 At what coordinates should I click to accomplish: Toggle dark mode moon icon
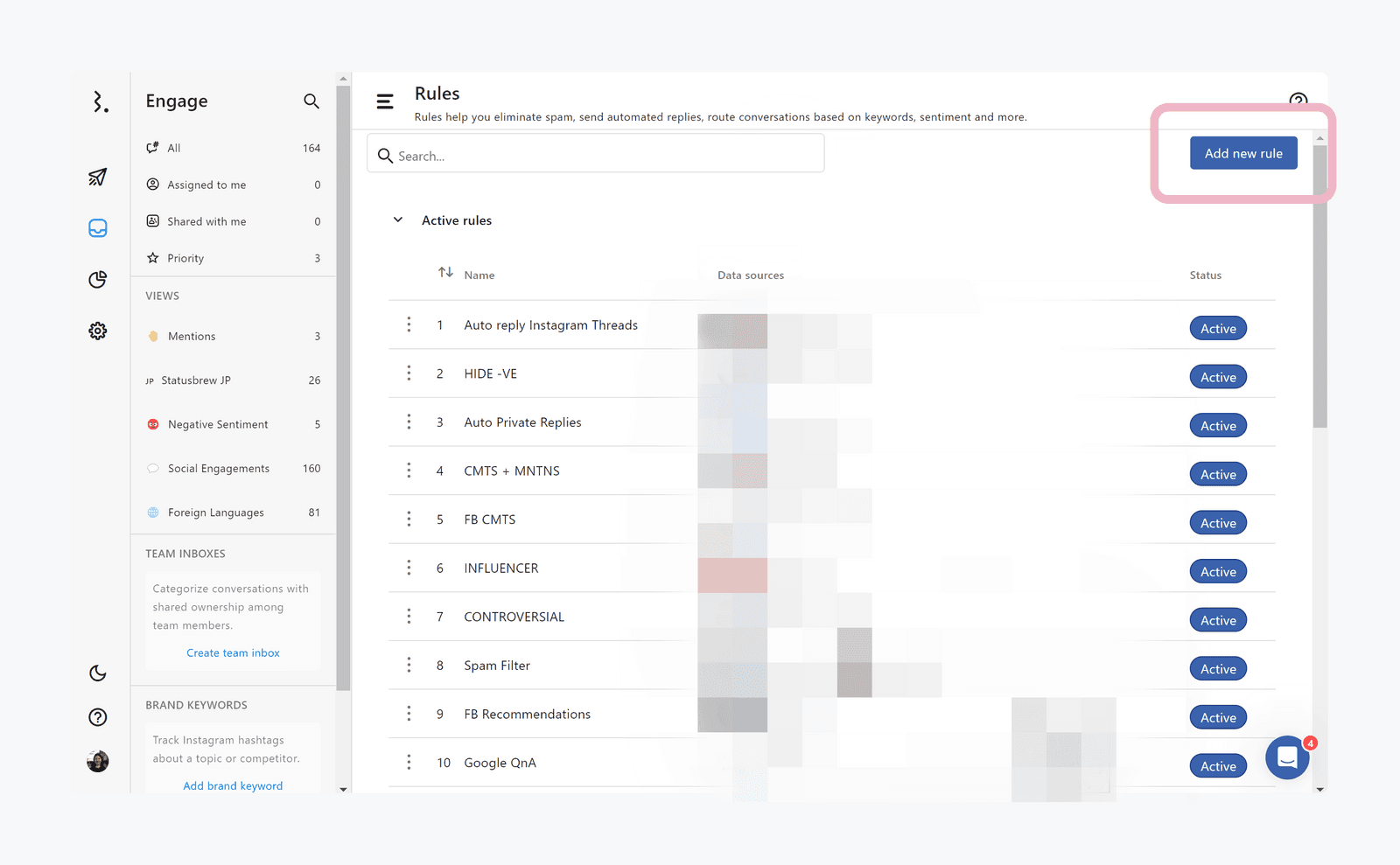[x=98, y=673]
